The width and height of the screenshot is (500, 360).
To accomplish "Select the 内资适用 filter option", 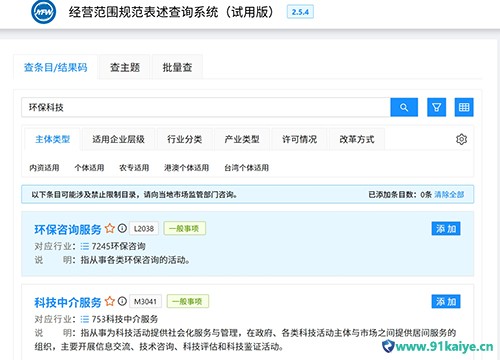I will 44,168.
